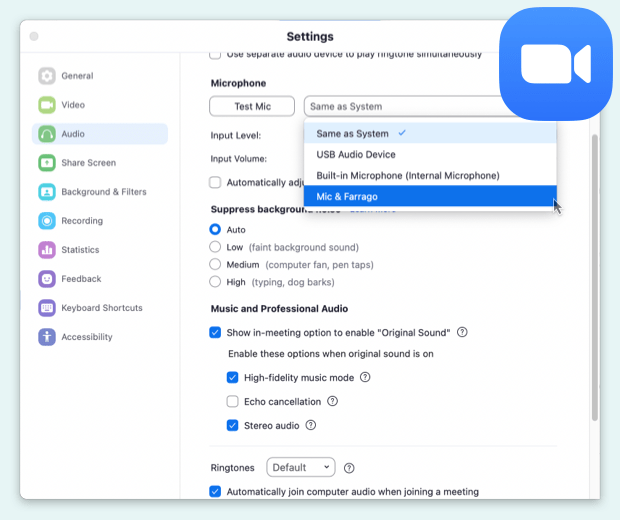620x520 pixels.
Task: Click the Share Screen sidebar icon
Action: point(47,163)
